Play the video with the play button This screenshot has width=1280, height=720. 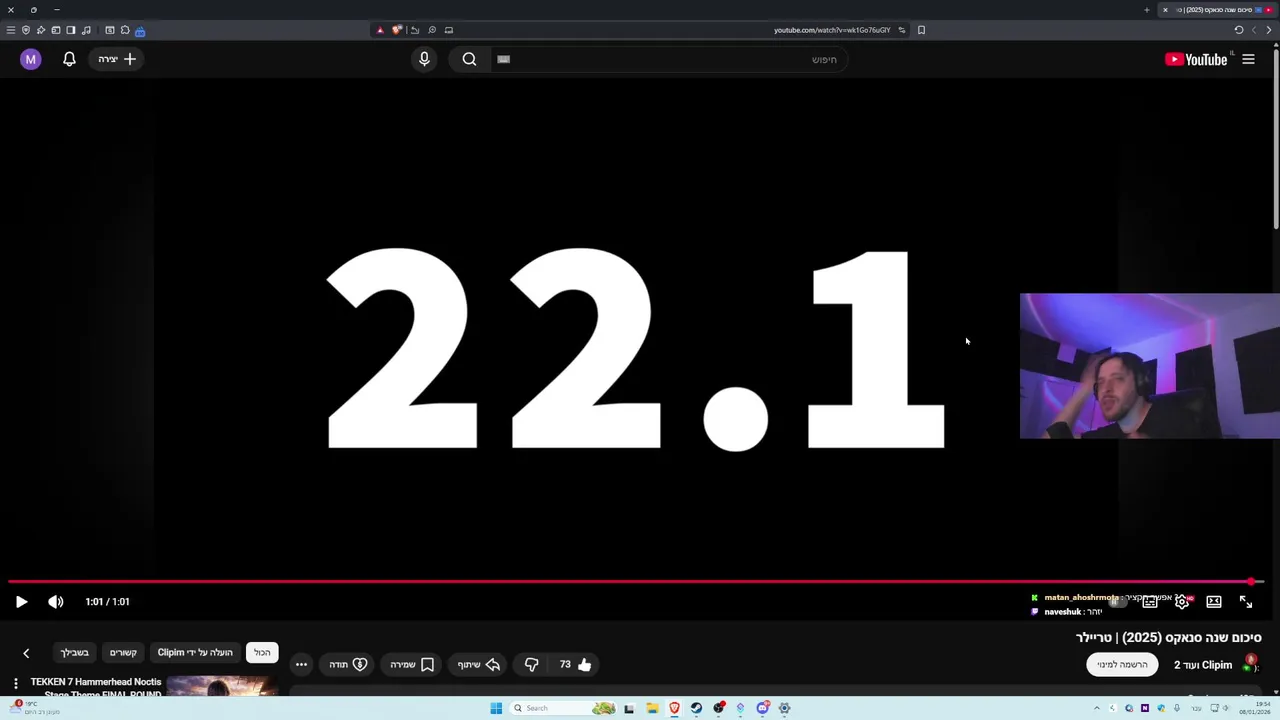click(x=21, y=602)
